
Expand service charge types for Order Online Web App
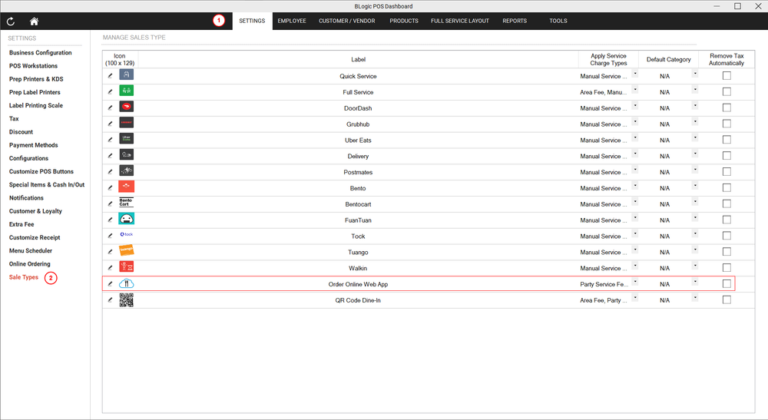tap(635, 282)
